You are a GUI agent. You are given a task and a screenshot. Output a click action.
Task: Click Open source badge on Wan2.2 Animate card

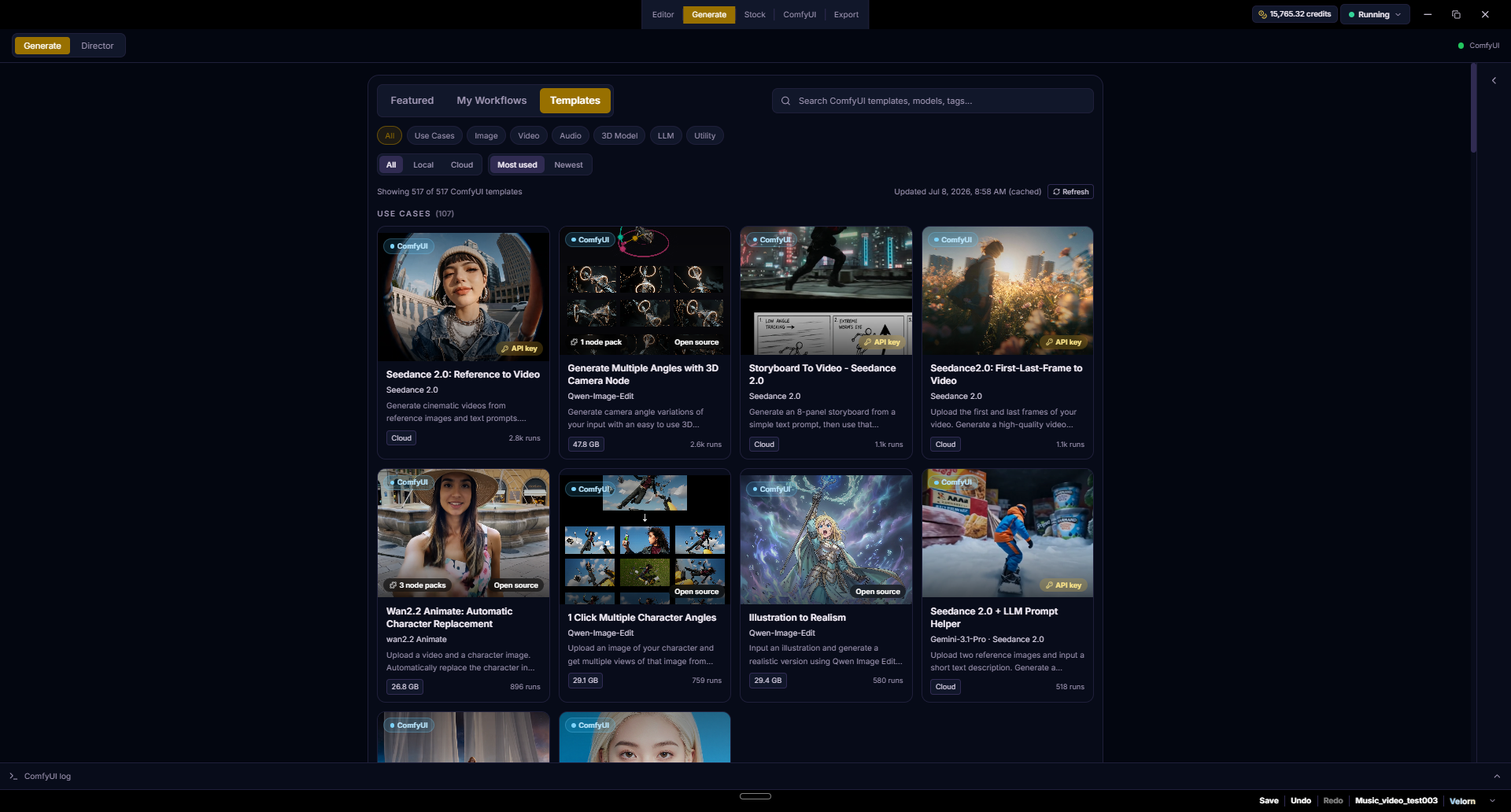click(x=515, y=585)
